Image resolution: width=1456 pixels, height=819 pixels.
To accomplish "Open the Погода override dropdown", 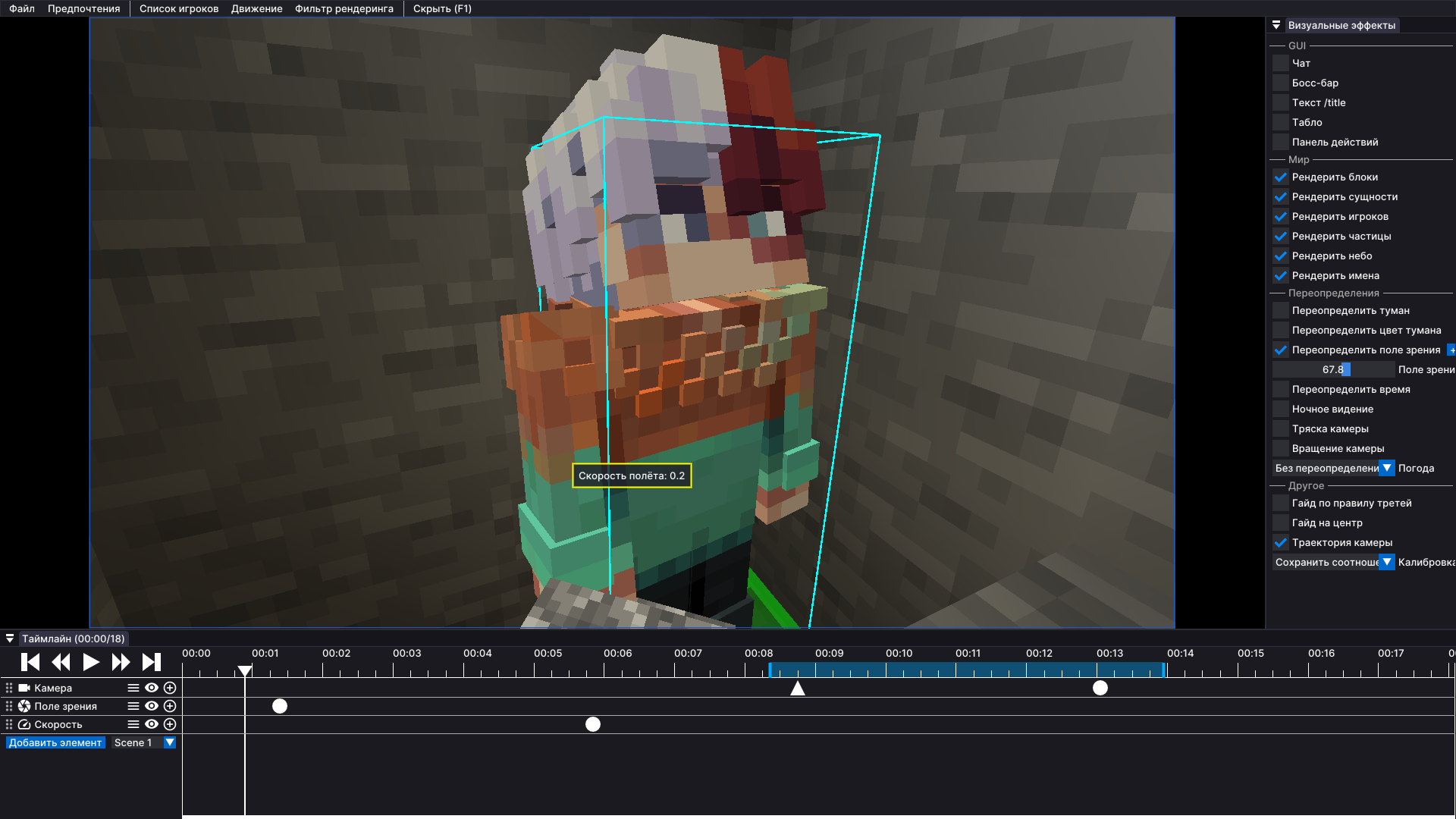I will tap(1387, 468).
